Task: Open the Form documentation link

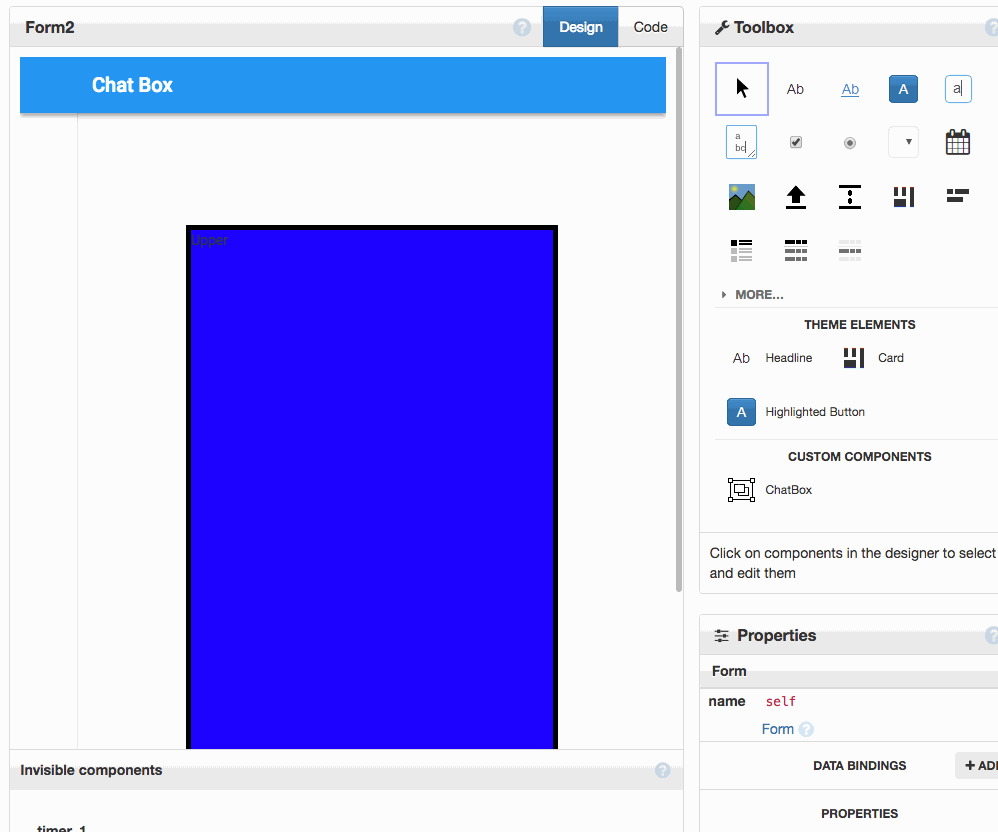Action: pyautogui.click(x=777, y=729)
